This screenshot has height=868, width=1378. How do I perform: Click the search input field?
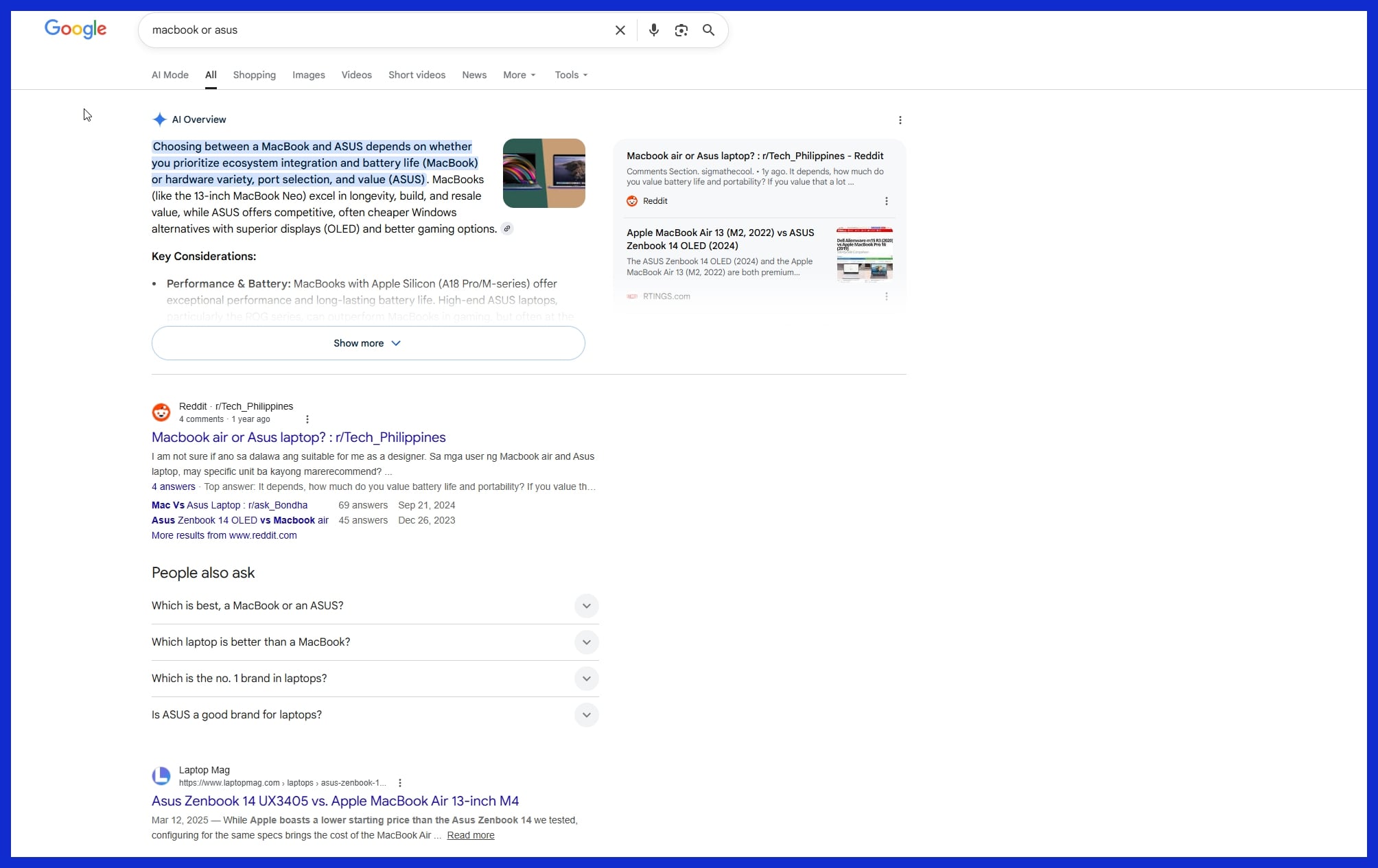pos(377,30)
